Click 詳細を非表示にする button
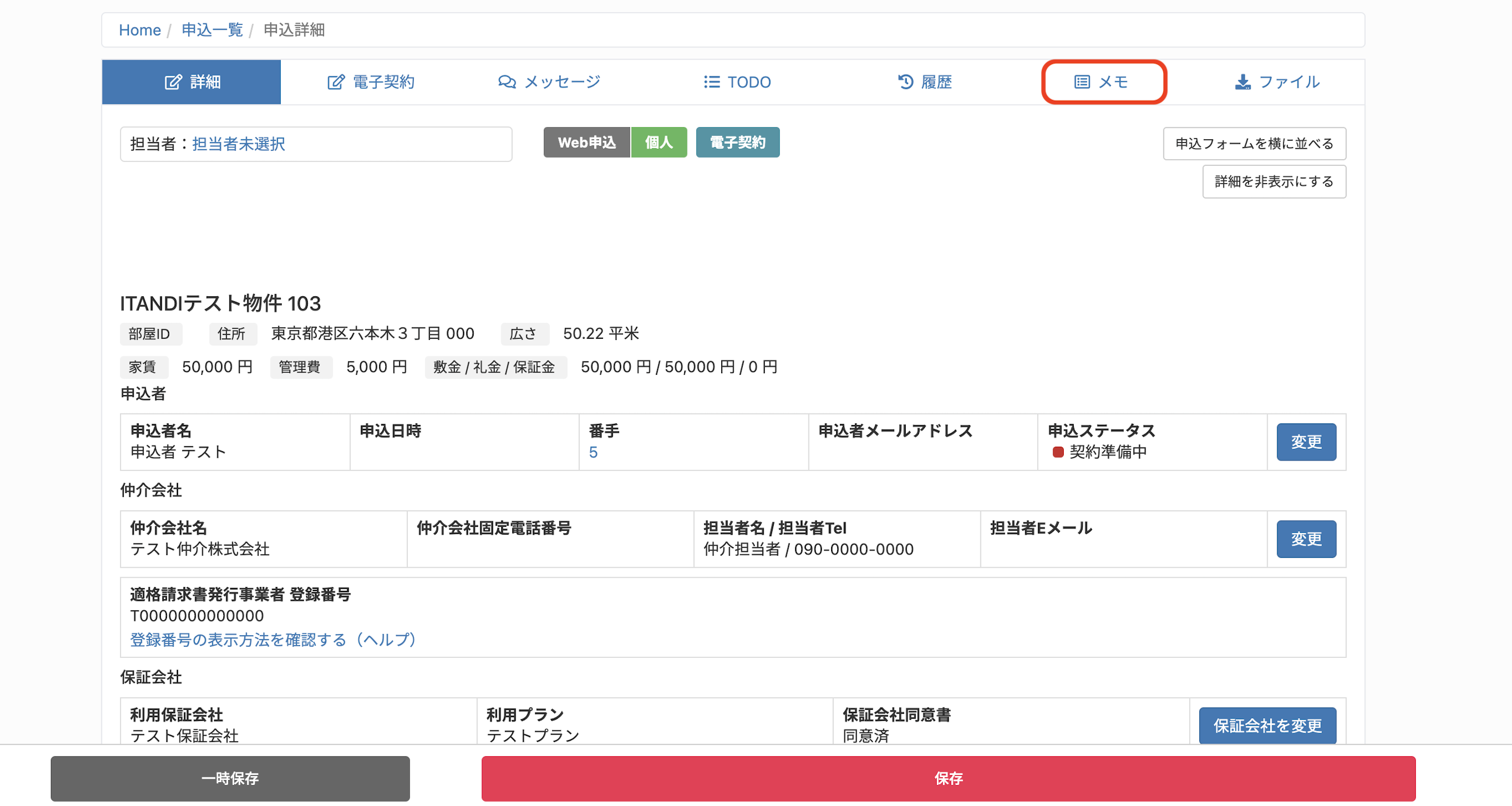Image resolution: width=1512 pixels, height=806 pixels. tap(1274, 182)
